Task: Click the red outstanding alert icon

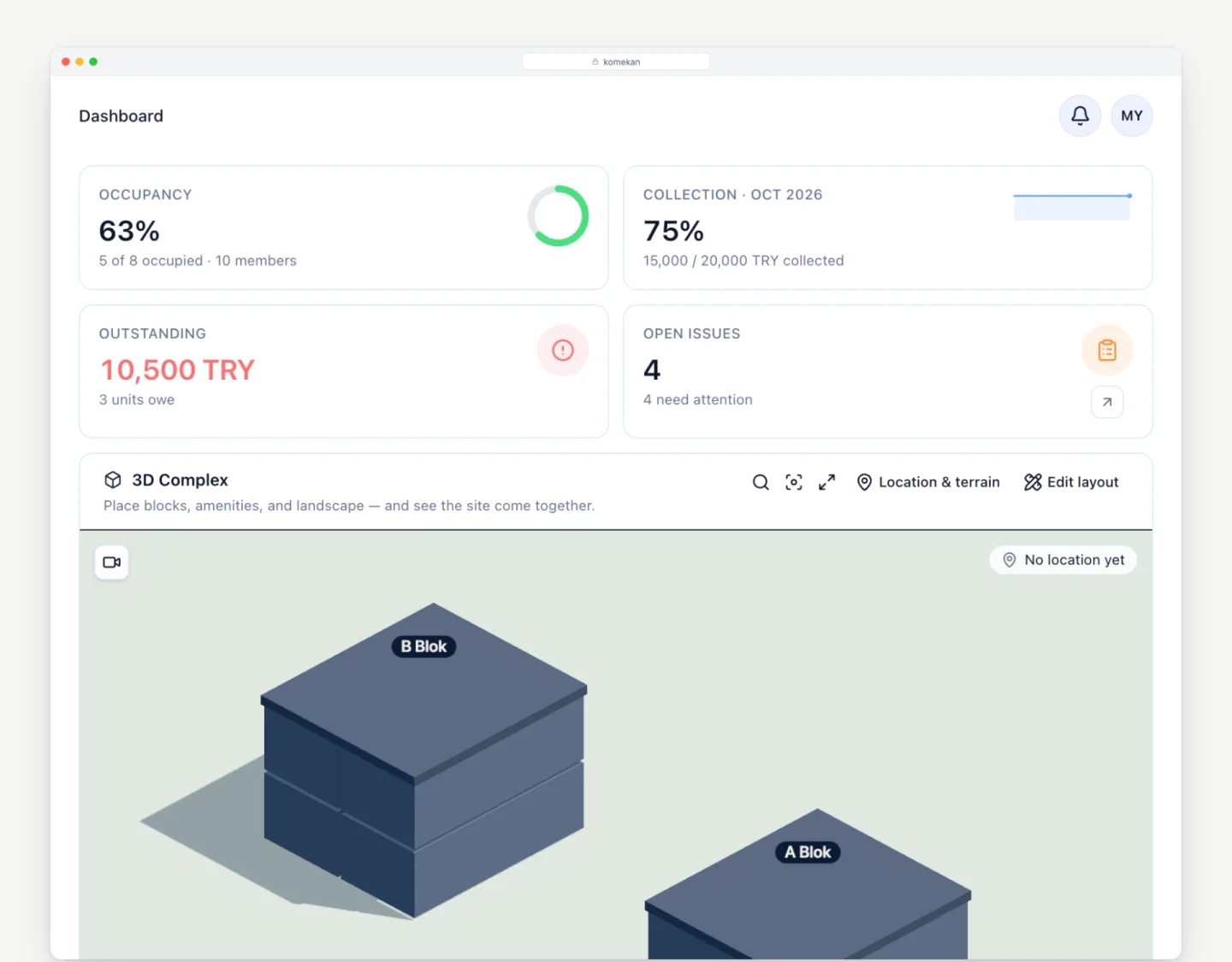Action: 563,350
